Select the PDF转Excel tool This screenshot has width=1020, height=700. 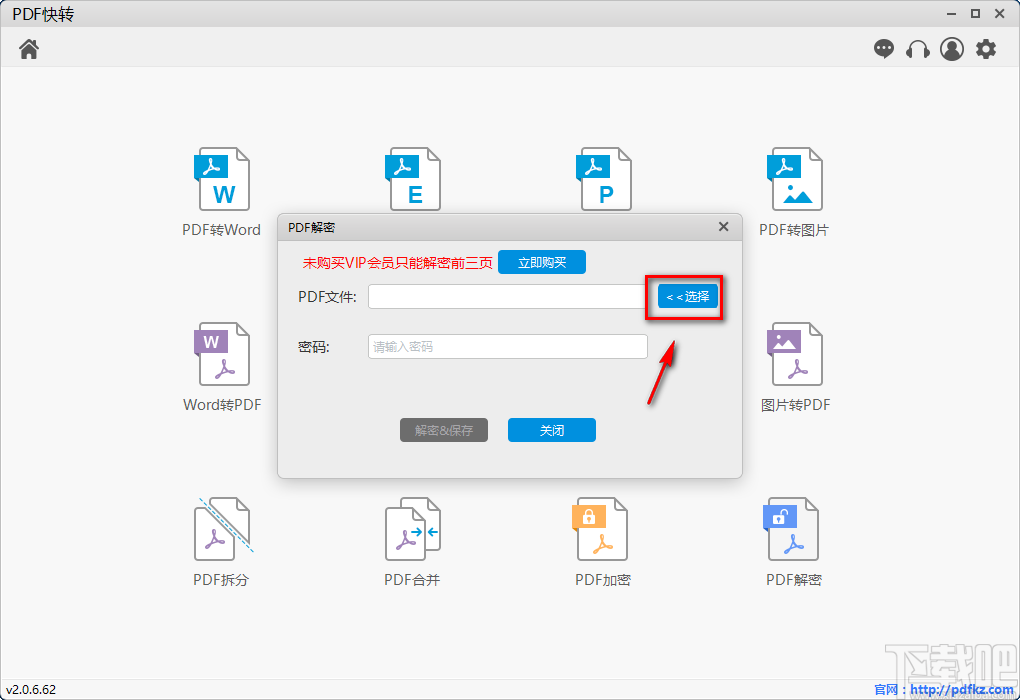pos(413,180)
